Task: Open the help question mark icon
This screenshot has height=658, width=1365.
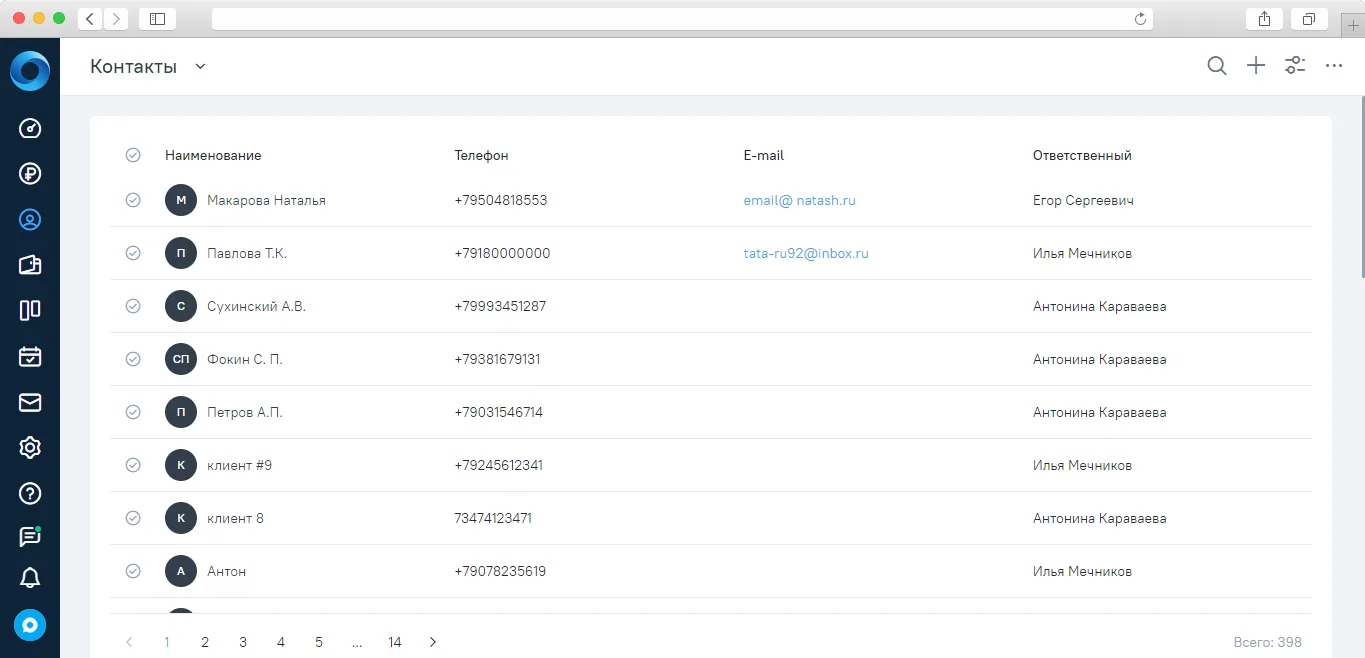Action: [x=30, y=493]
